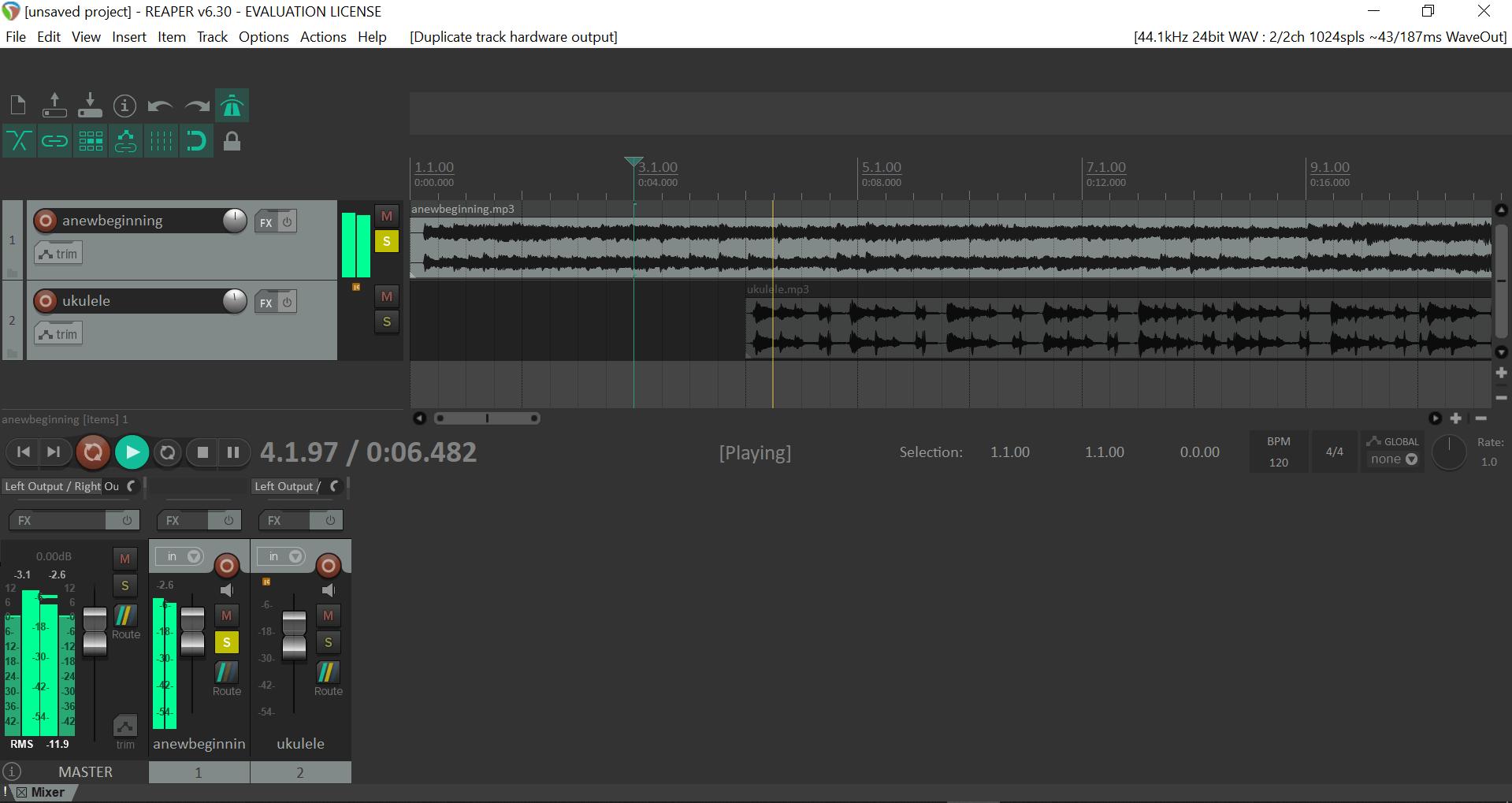1512x803 pixels.
Task: Toggle auto-crossfade in the toolbar
Action: tap(18, 141)
